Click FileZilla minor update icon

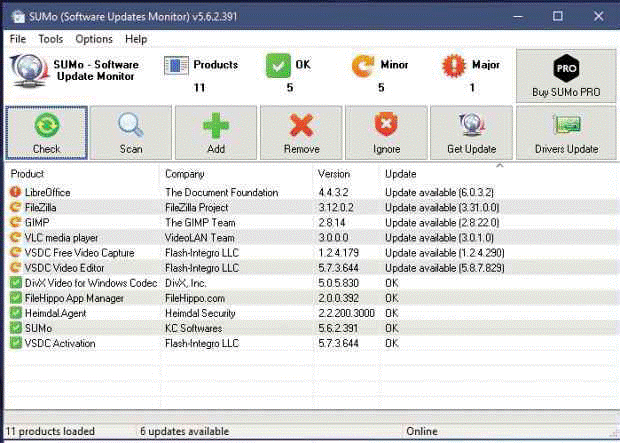[15, 208]
